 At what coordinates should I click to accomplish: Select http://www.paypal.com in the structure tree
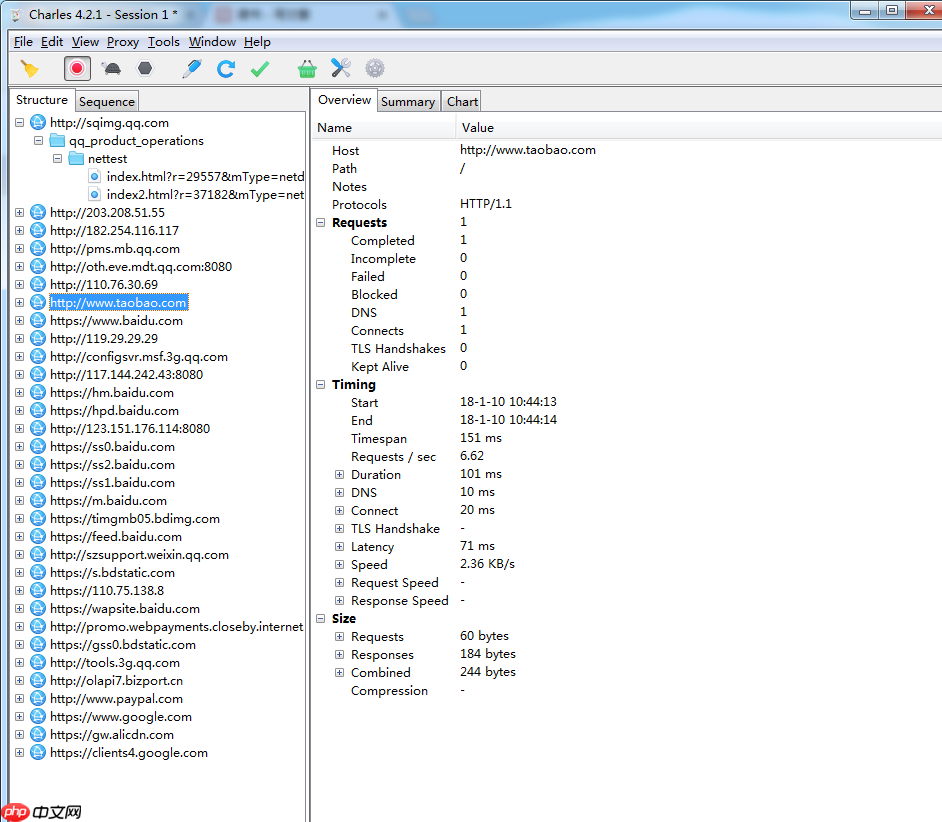[x=116, y=699]
